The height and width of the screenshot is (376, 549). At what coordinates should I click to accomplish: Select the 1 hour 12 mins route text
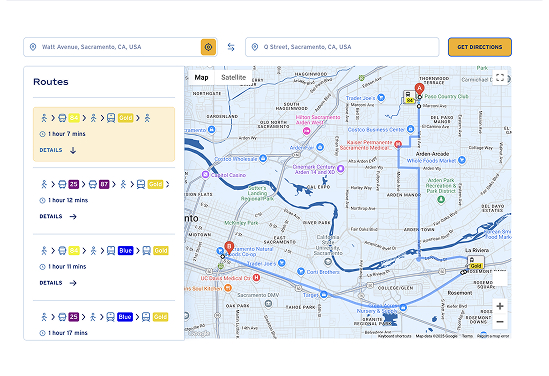(68, 200)
